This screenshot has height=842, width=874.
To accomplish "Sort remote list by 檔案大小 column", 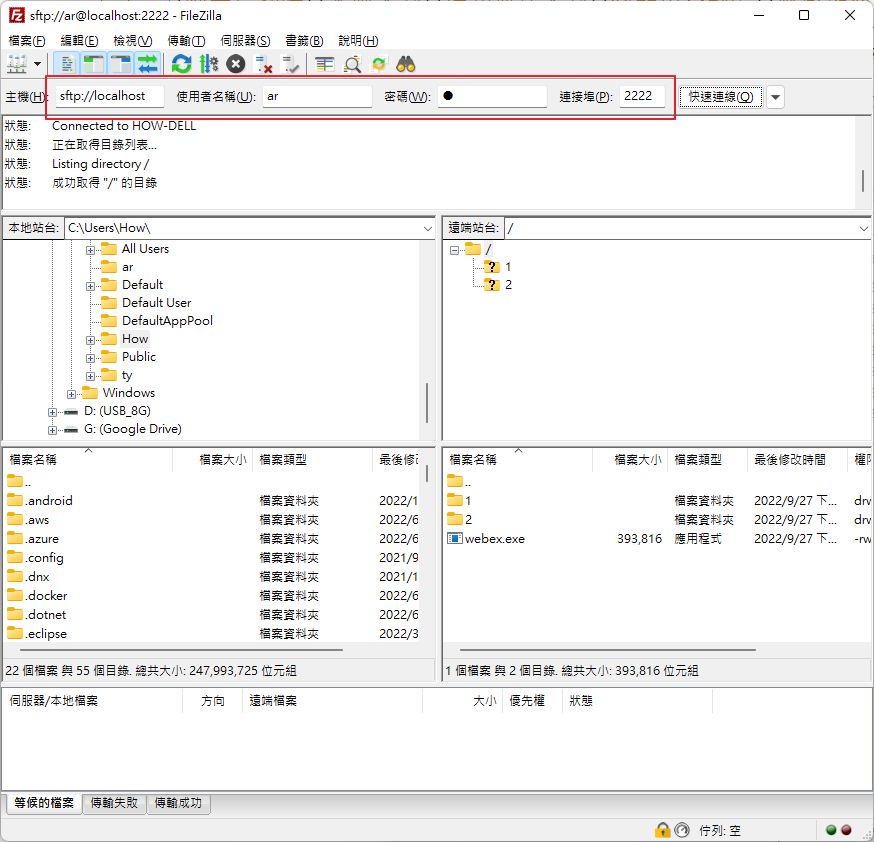I will (x=630, y=460).
